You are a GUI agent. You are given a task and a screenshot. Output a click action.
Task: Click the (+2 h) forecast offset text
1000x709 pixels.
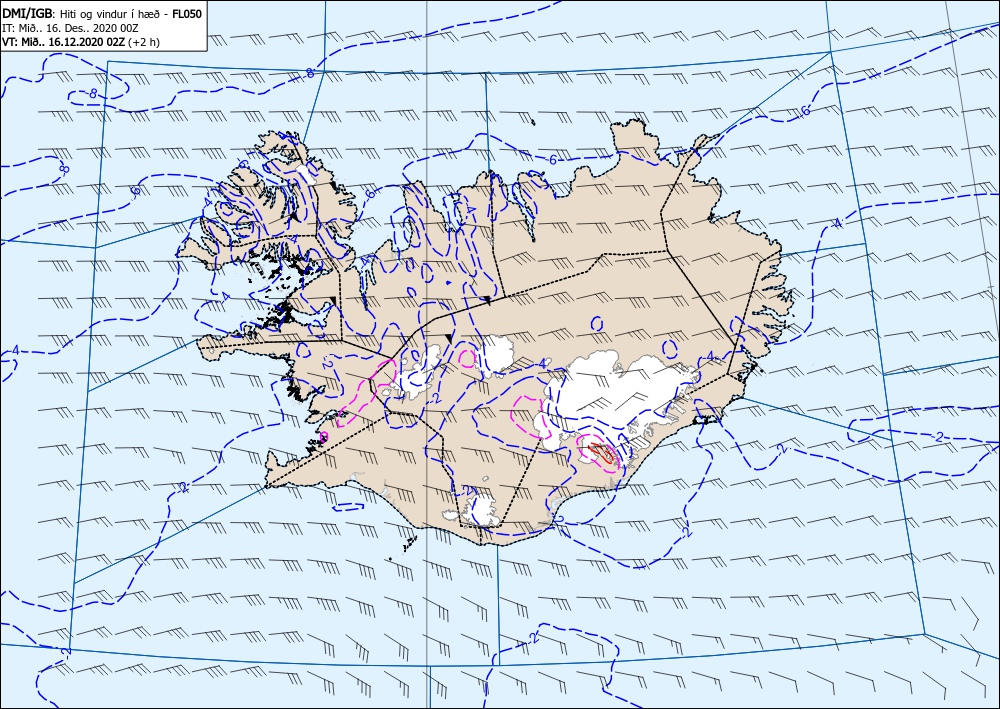pyautogui.click(x=144, y=42)
